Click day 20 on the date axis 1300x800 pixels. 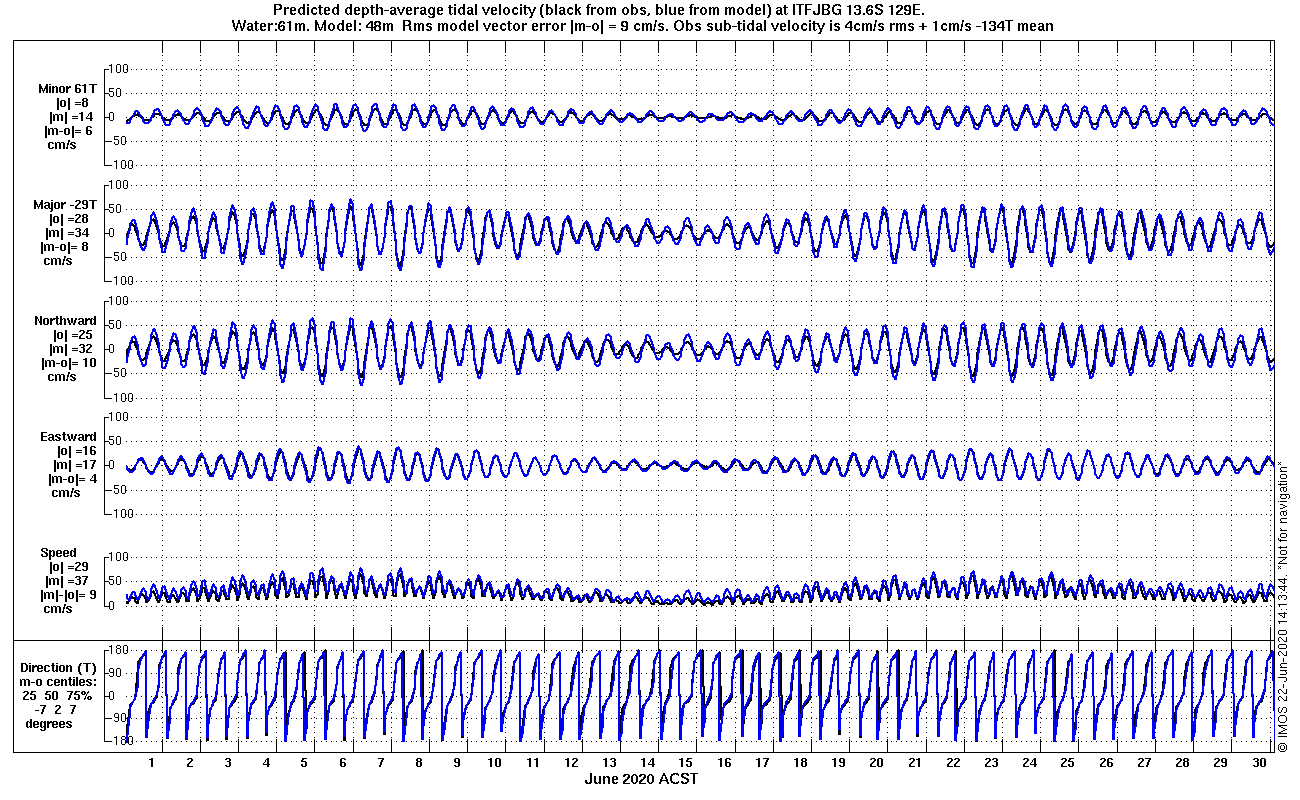pos(877,763)
